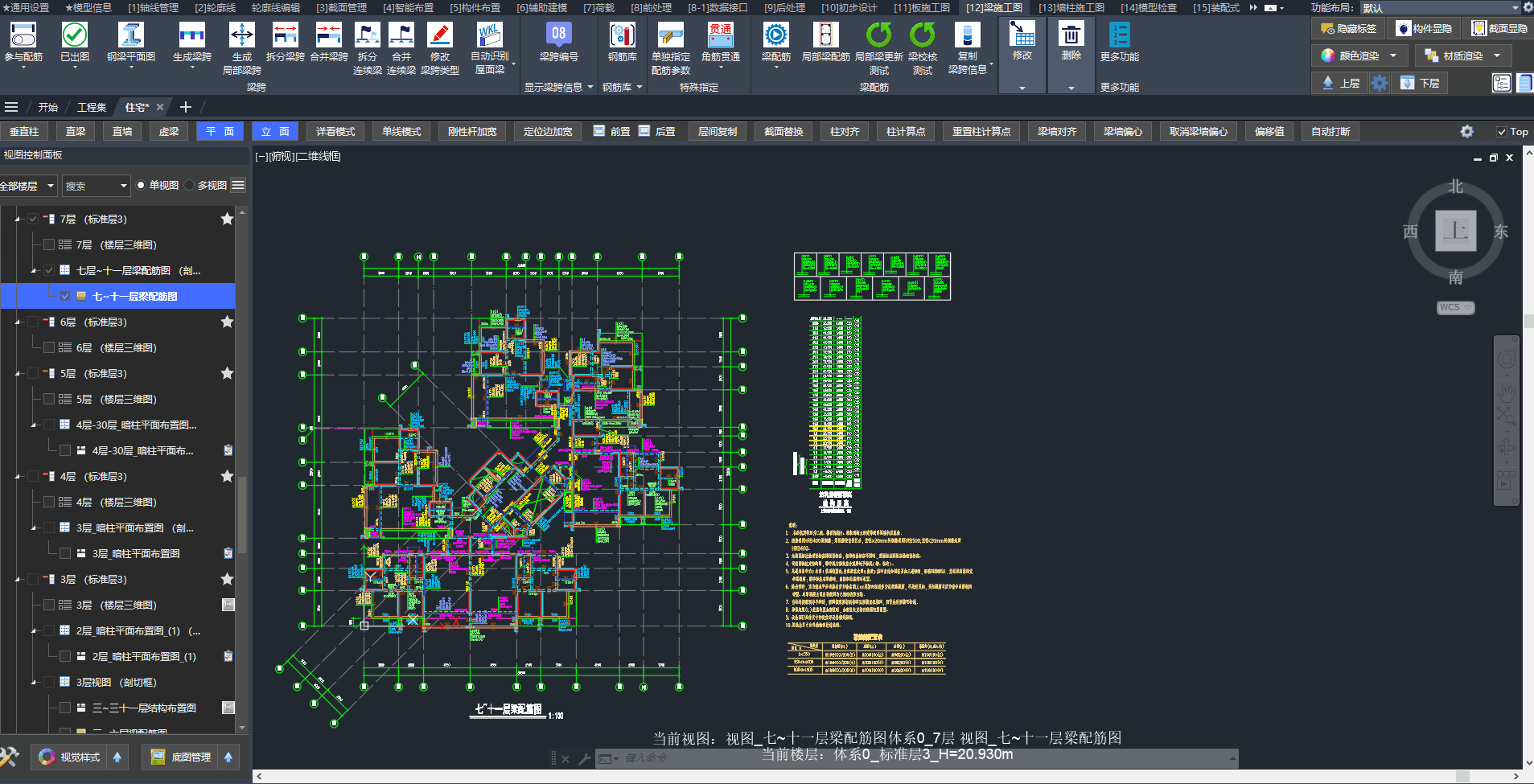
Task: Click the 梁墙对齐 button
Action: (1056, 132)
